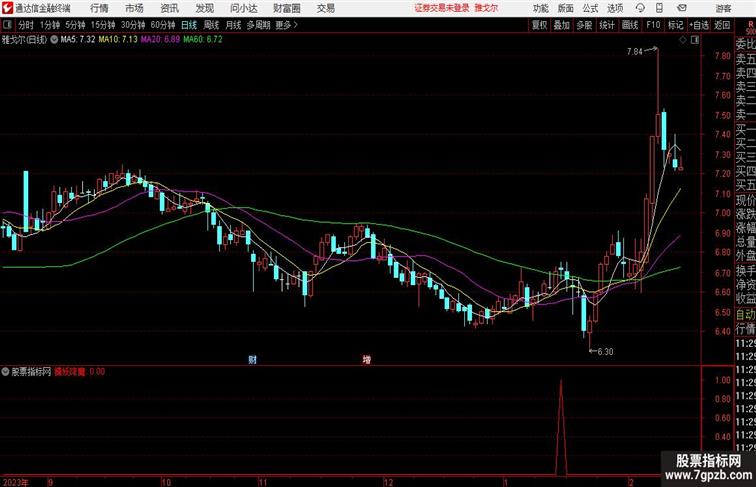Screen dimensions: 756x487
Task: Click the 6.30 low price label
Action: [x=606, y=352]
